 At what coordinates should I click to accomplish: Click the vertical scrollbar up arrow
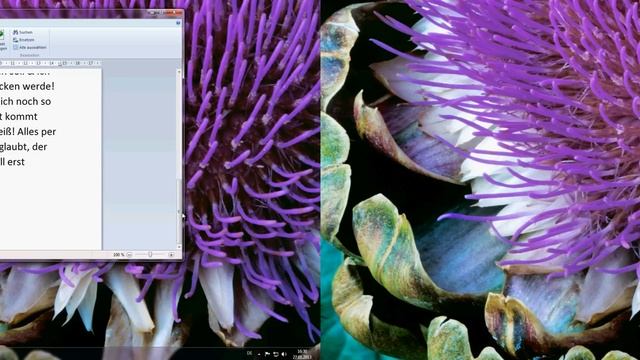(x=179, y=72)
